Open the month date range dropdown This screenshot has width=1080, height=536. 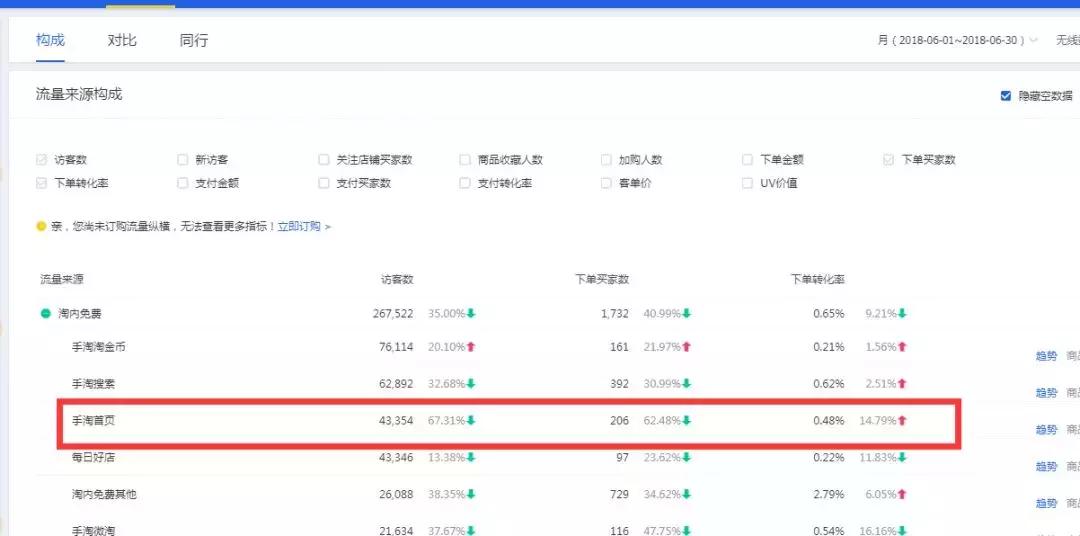(957, 40)
